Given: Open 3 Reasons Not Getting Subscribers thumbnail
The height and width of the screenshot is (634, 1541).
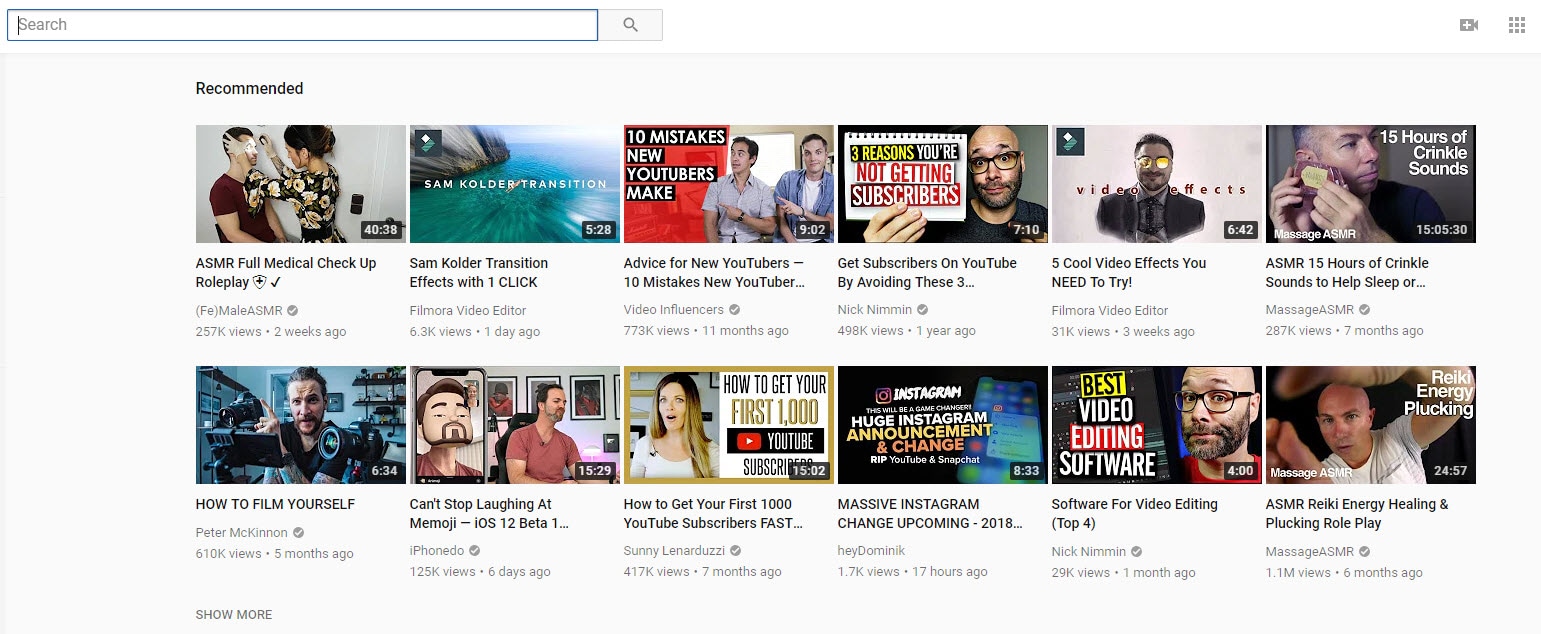Looking at the screenshot, I should click(x=943, y=184).
